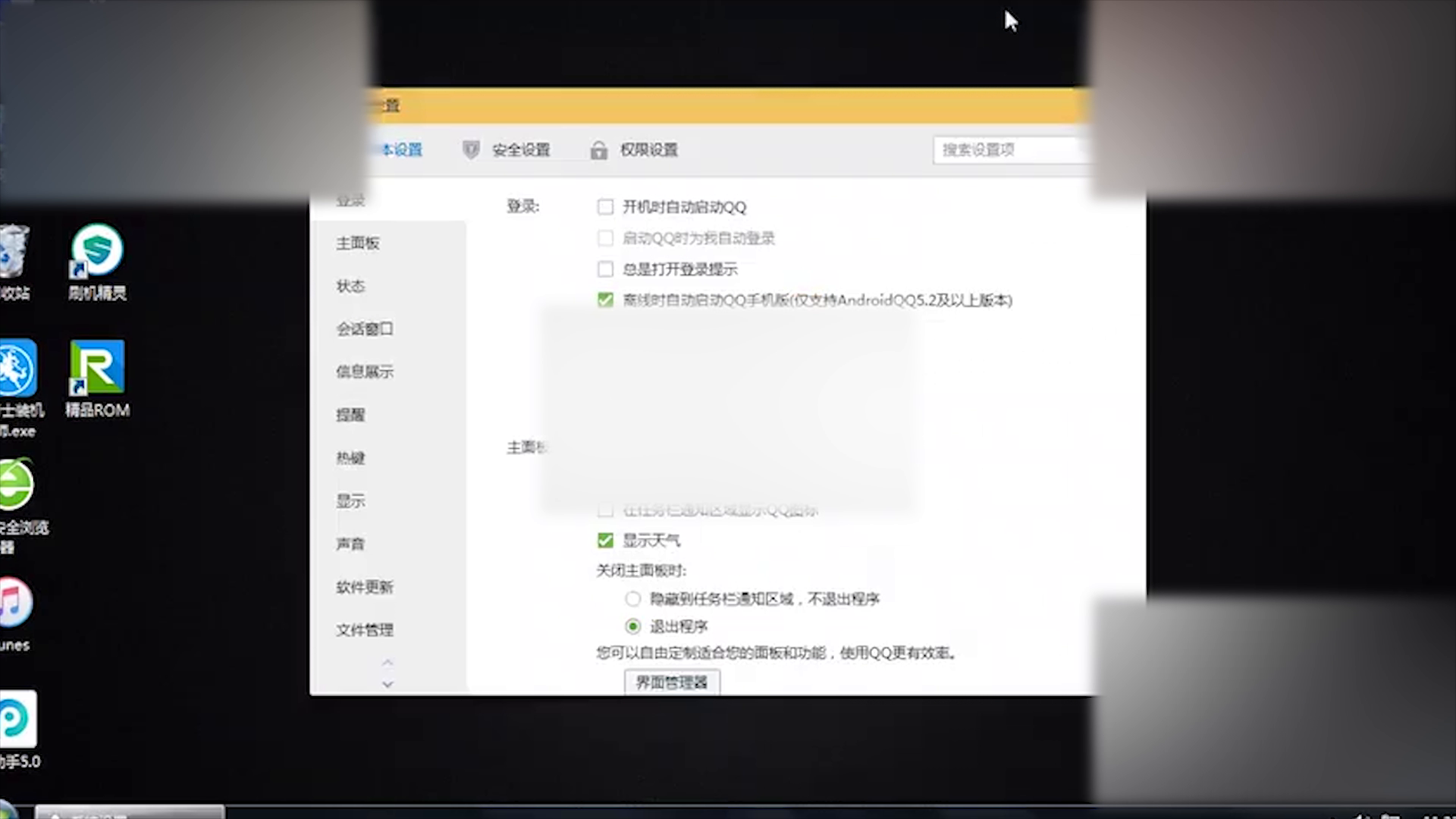Open 提醒 settings in sidebar
The width and height of the screenshot is (1456, 819).
point(350,415)
